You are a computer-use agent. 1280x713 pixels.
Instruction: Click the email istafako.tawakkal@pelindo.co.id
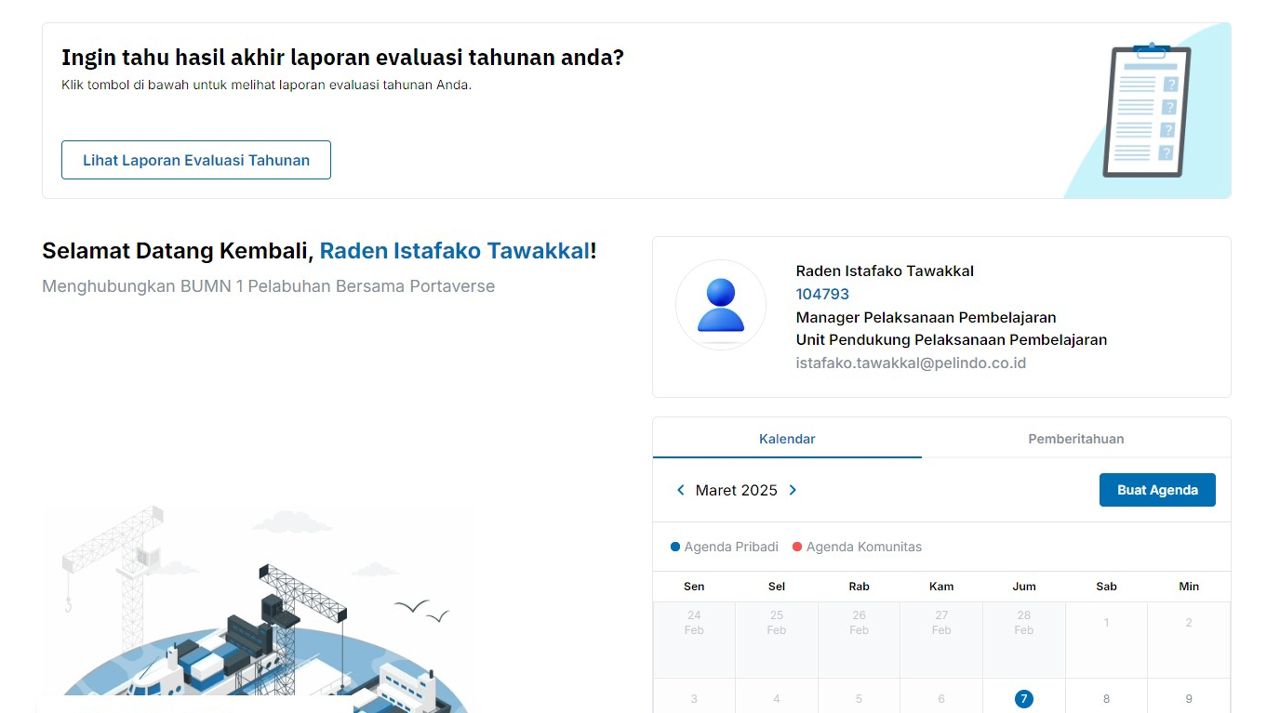tap(910, 363)
